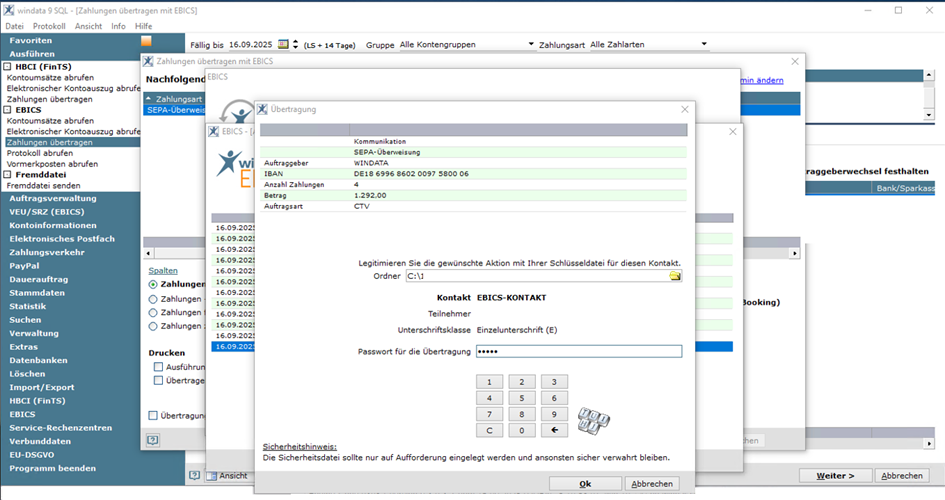The height and width of the screenshot is (500, 945).
Task: Close the Übertragung dialog with X
Action: (x=685, y=109)
